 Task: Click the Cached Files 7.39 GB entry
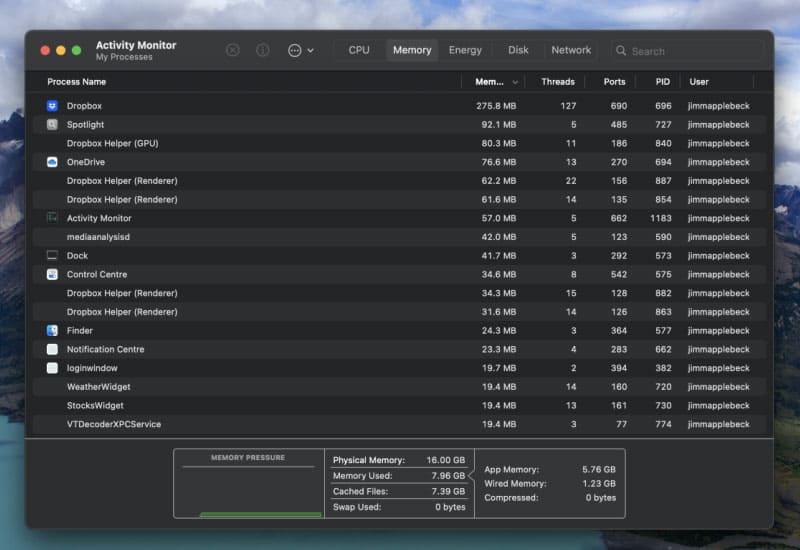399,491
